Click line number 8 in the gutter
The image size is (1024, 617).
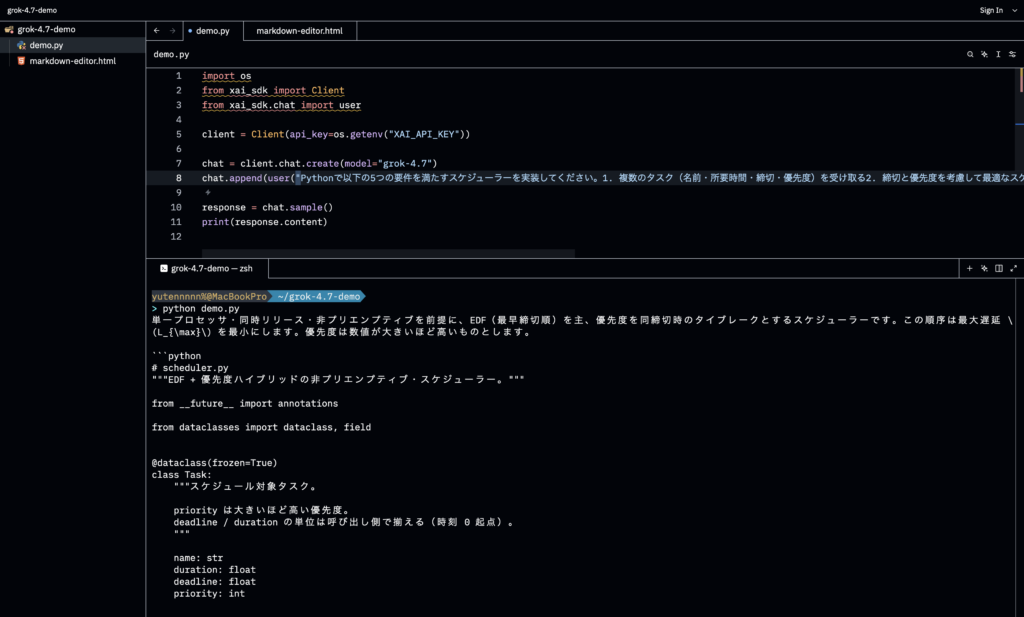pos(179,178)
